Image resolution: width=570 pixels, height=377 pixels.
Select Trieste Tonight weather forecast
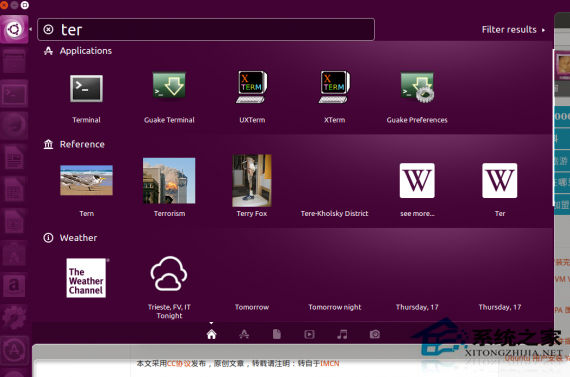(169, 274)
